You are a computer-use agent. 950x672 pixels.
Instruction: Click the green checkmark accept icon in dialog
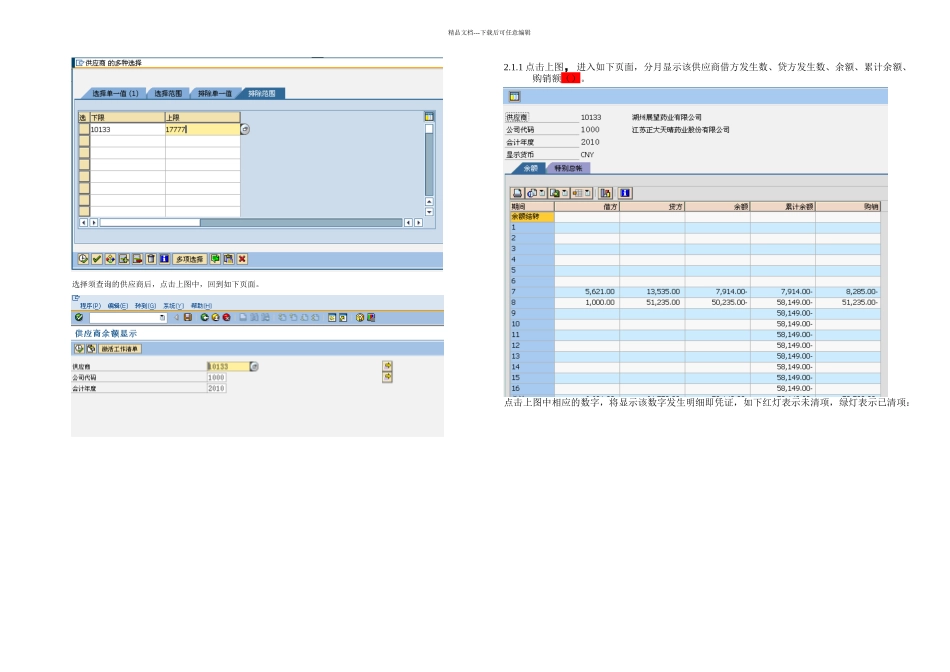click(x=97, y=259)
